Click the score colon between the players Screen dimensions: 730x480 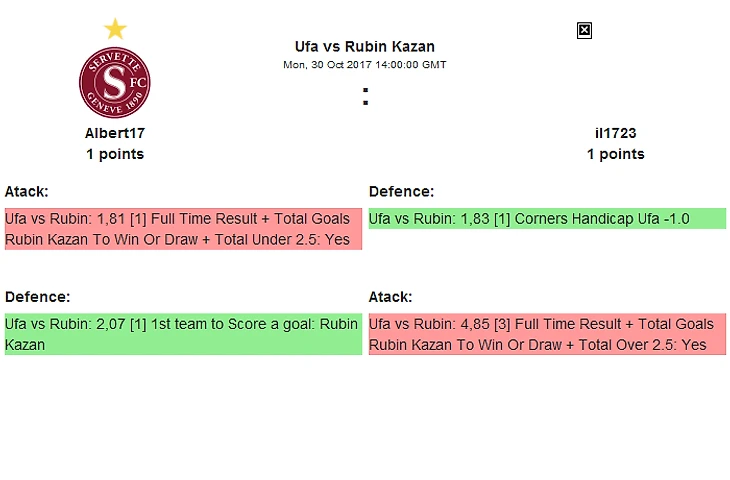[x=365, y=97]
